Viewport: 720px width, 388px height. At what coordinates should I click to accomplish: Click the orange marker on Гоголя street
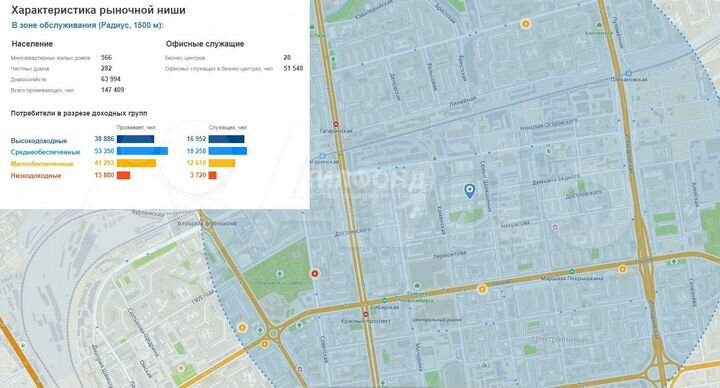(x=482, y=289)
